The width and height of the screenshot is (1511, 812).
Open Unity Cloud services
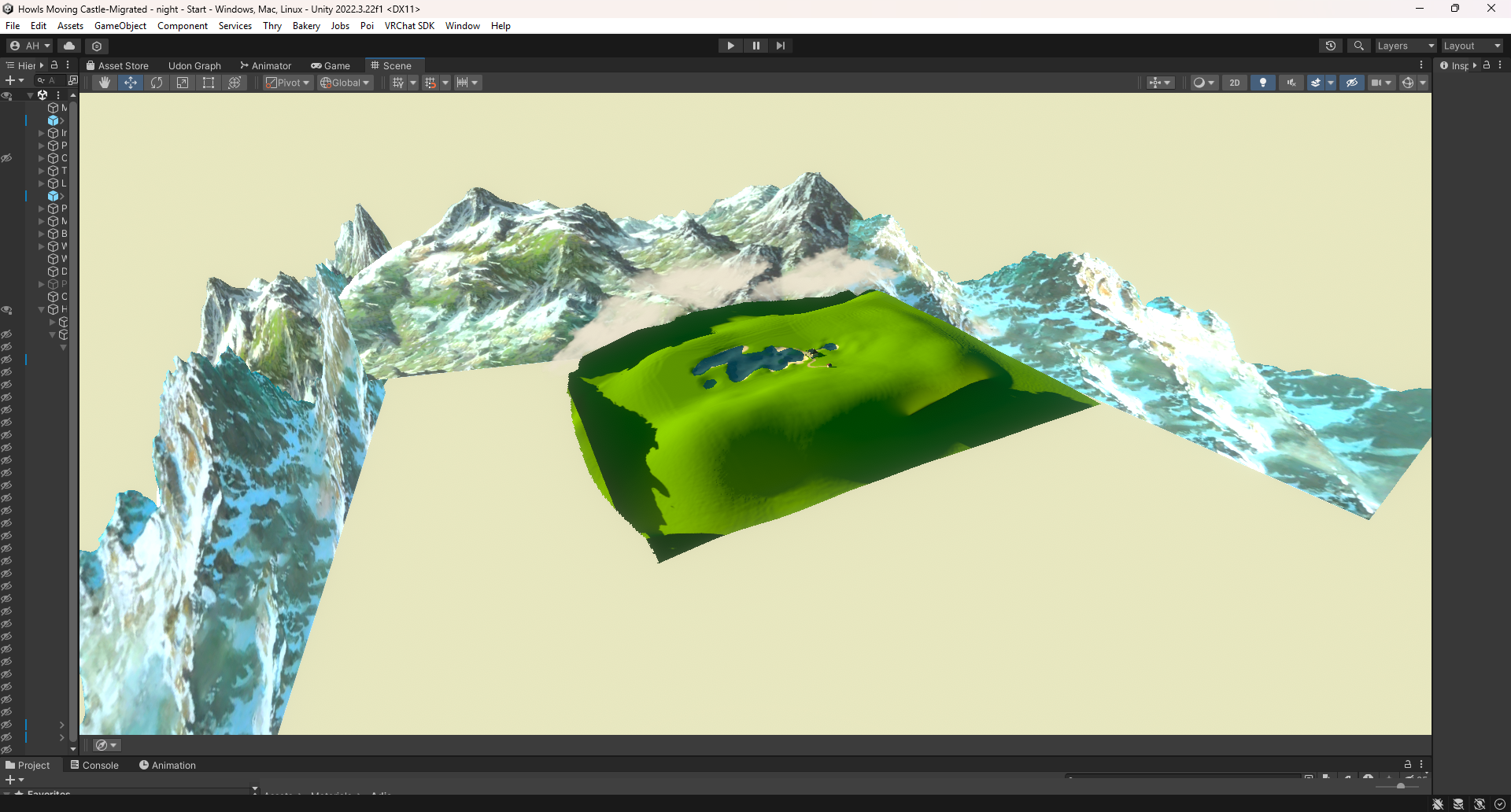tap(69, 46)
